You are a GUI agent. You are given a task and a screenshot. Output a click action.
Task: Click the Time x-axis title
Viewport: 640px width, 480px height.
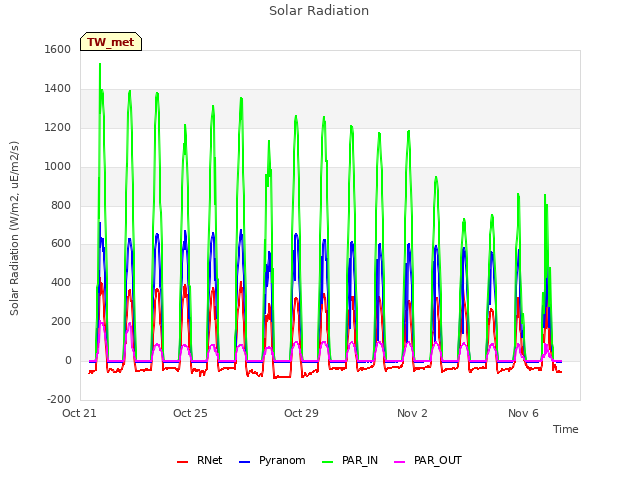click(566, 429)
